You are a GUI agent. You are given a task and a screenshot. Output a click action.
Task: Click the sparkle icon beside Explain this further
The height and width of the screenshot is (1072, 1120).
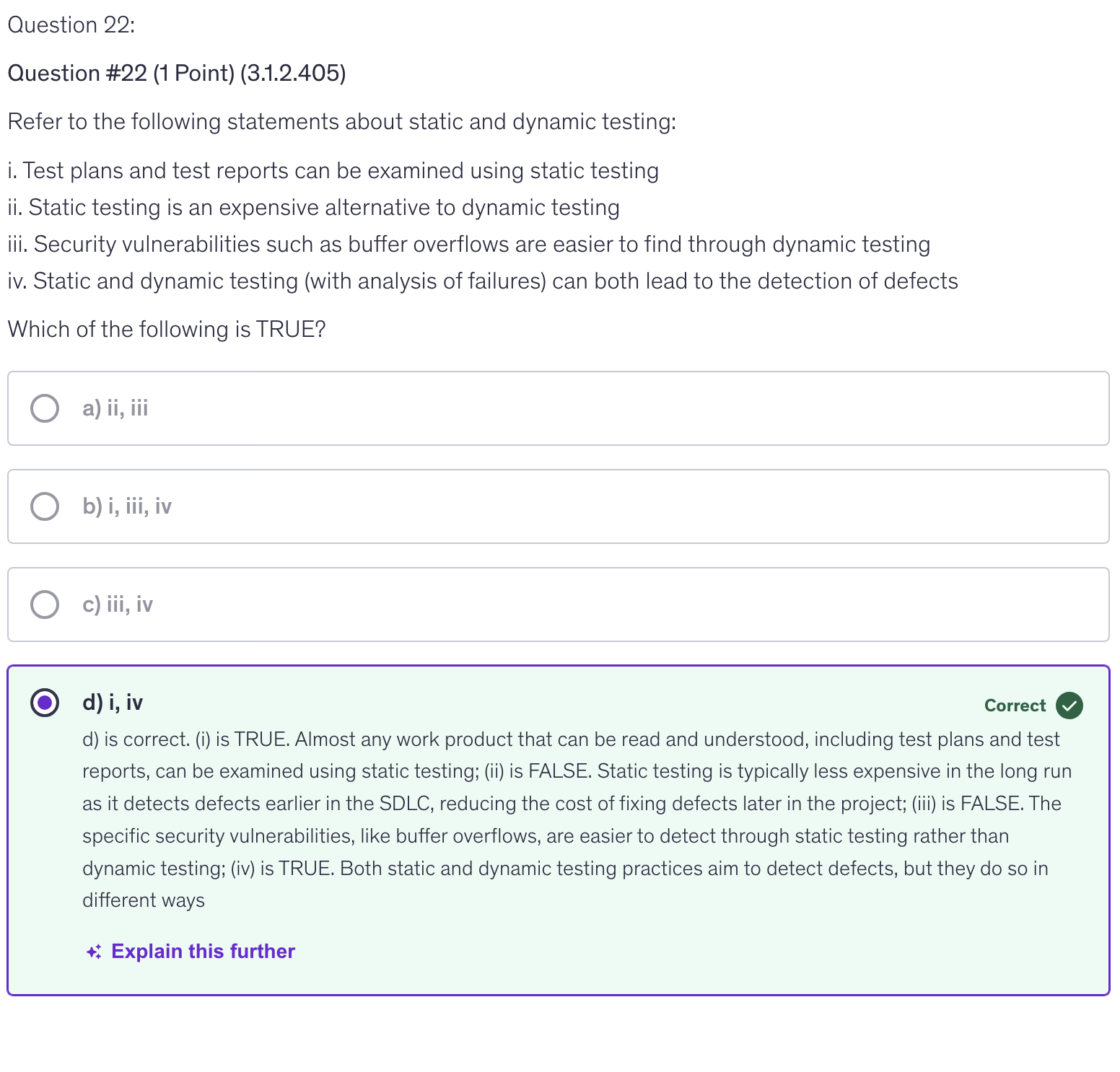pos(94,952)
